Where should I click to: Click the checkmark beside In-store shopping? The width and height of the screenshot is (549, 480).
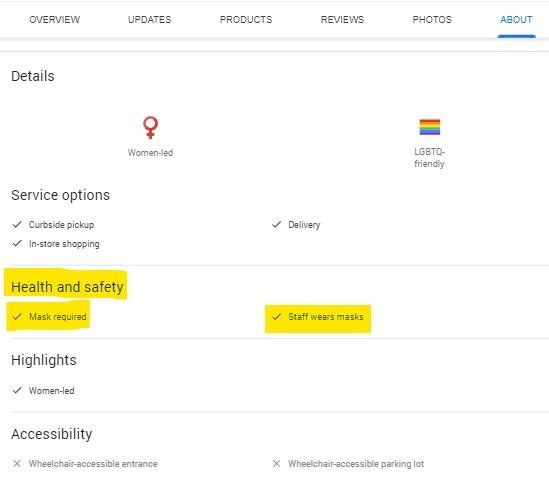pyautogui.click(x=17, y=243)
